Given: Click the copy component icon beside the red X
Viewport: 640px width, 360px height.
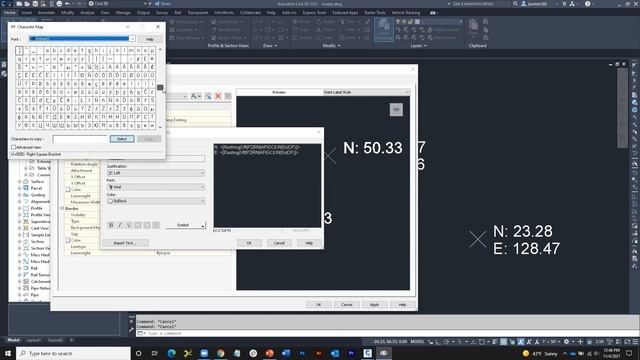Looking at the screenshot, I should click(208, 96).
